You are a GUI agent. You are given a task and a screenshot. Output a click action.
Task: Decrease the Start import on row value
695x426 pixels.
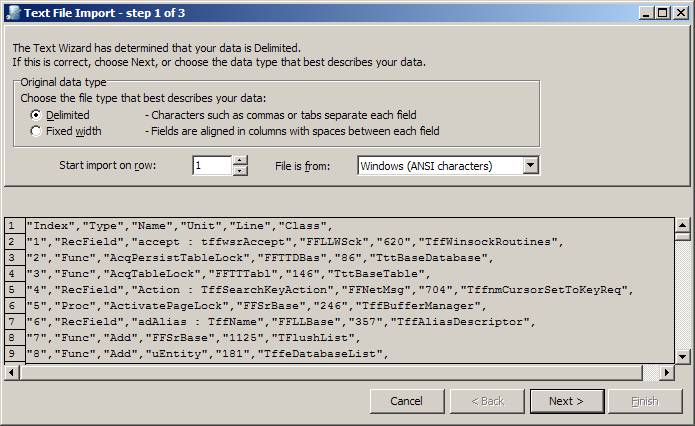(x=239, y=171)
